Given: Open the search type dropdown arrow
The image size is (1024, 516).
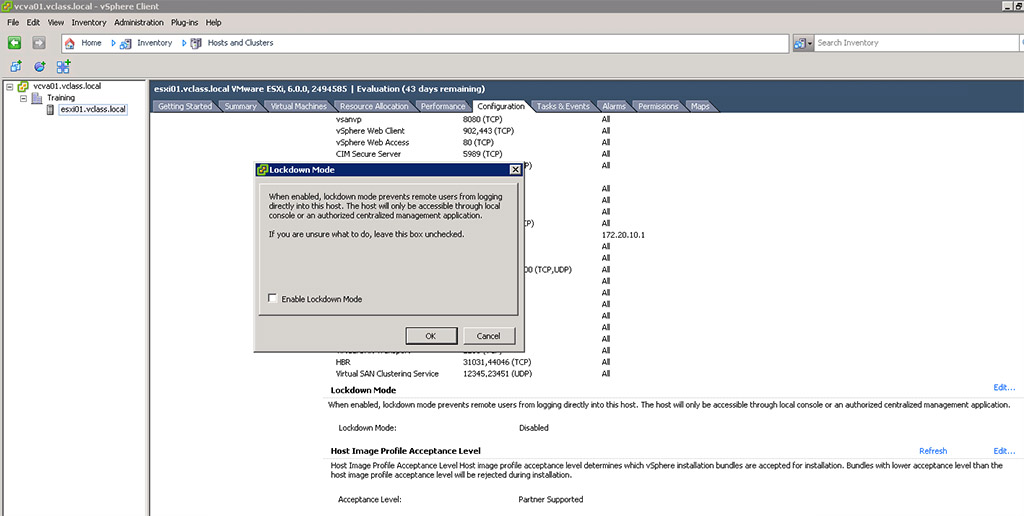Looking at the screenshot, I should 810,43.
